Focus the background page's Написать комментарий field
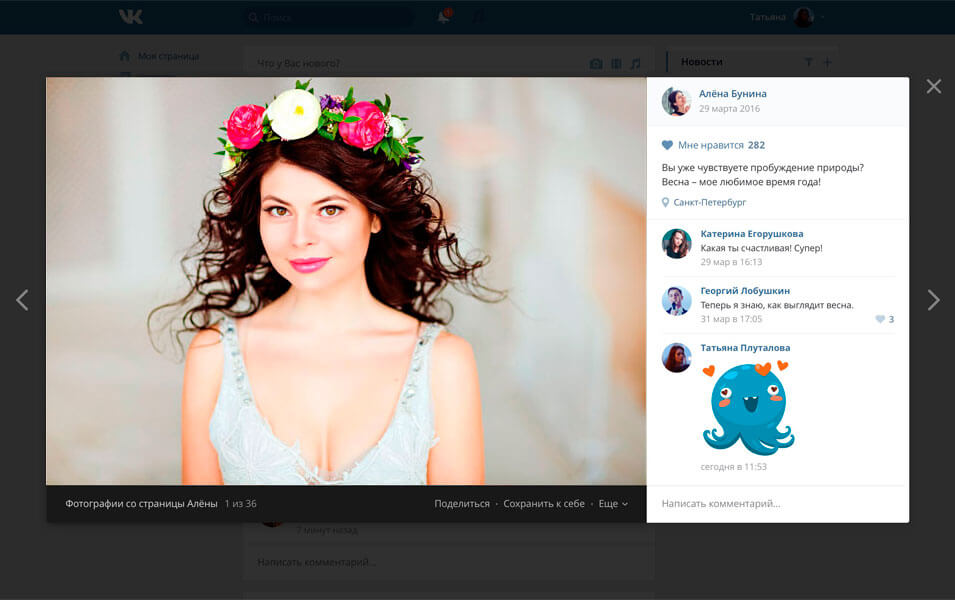This screenshot has width=955, height=600. click(x=448, y=562)
